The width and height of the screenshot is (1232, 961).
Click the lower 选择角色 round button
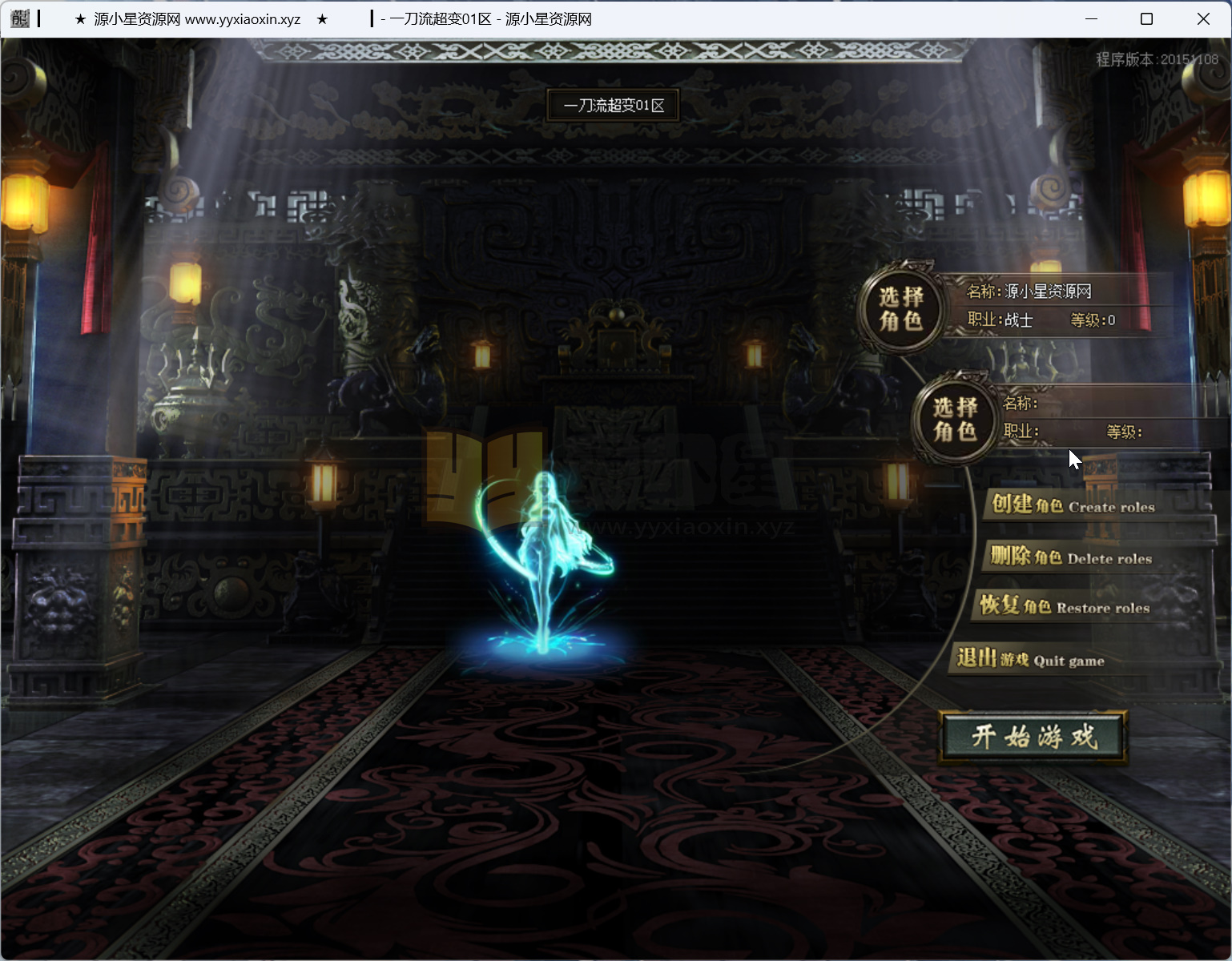[x=954, y=419]
